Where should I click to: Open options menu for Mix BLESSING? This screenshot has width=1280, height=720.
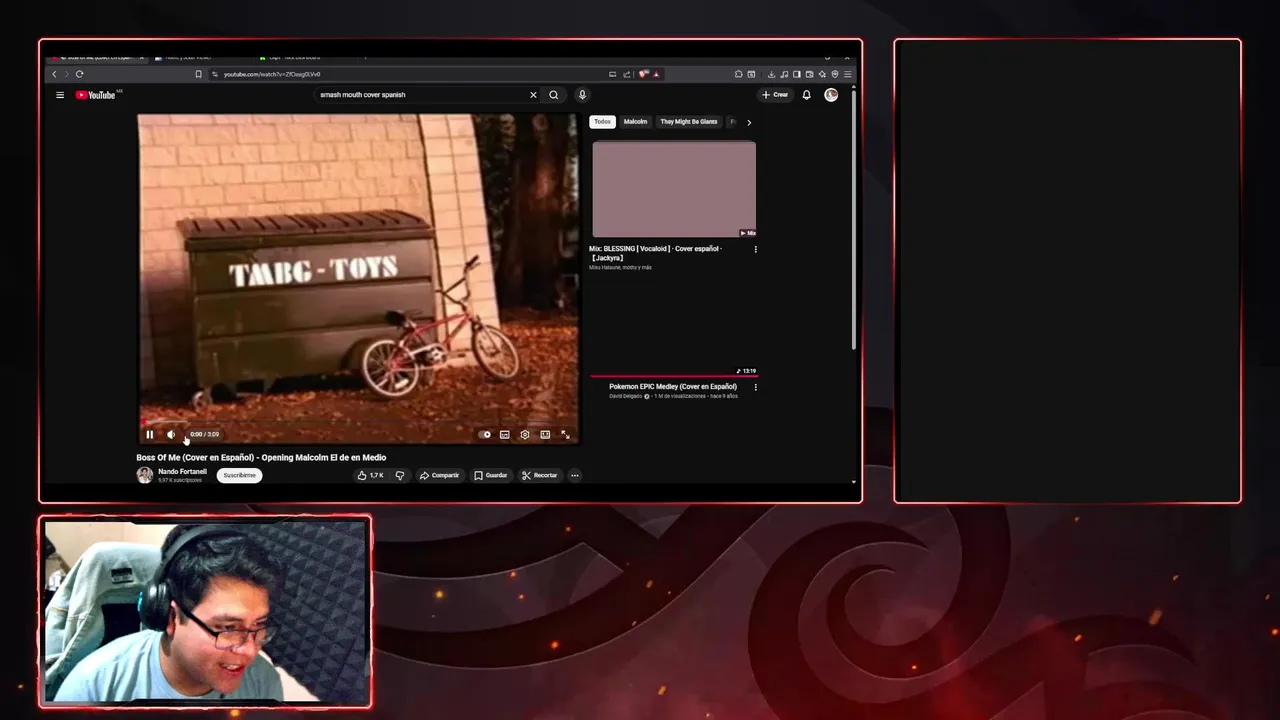(x=755, y=249)
